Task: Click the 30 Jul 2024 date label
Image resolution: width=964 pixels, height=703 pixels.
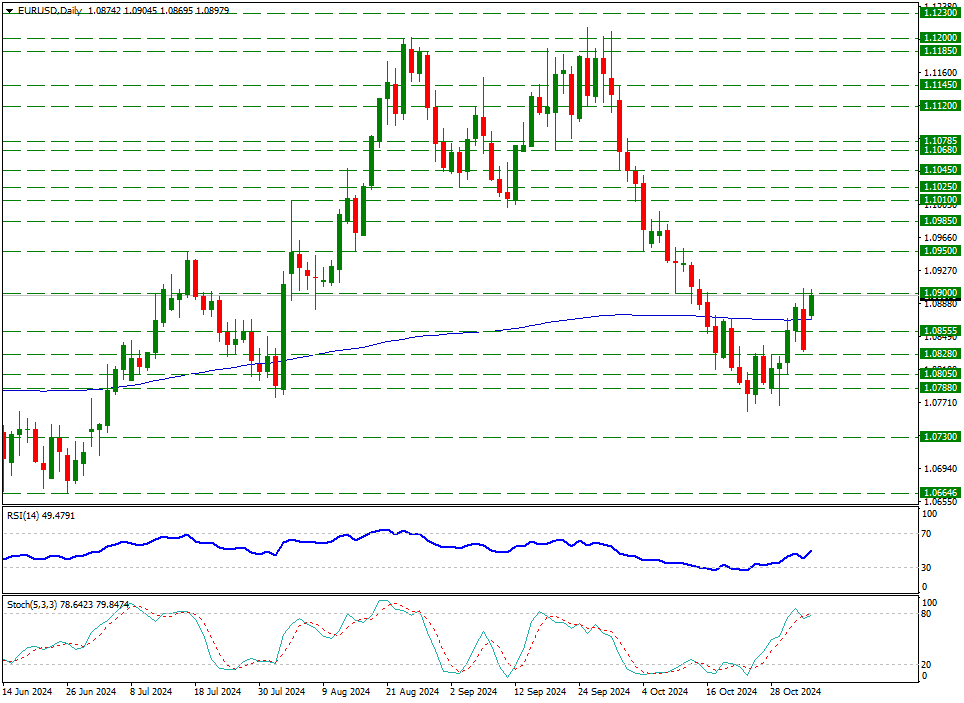Action: (x=282, y=692)
